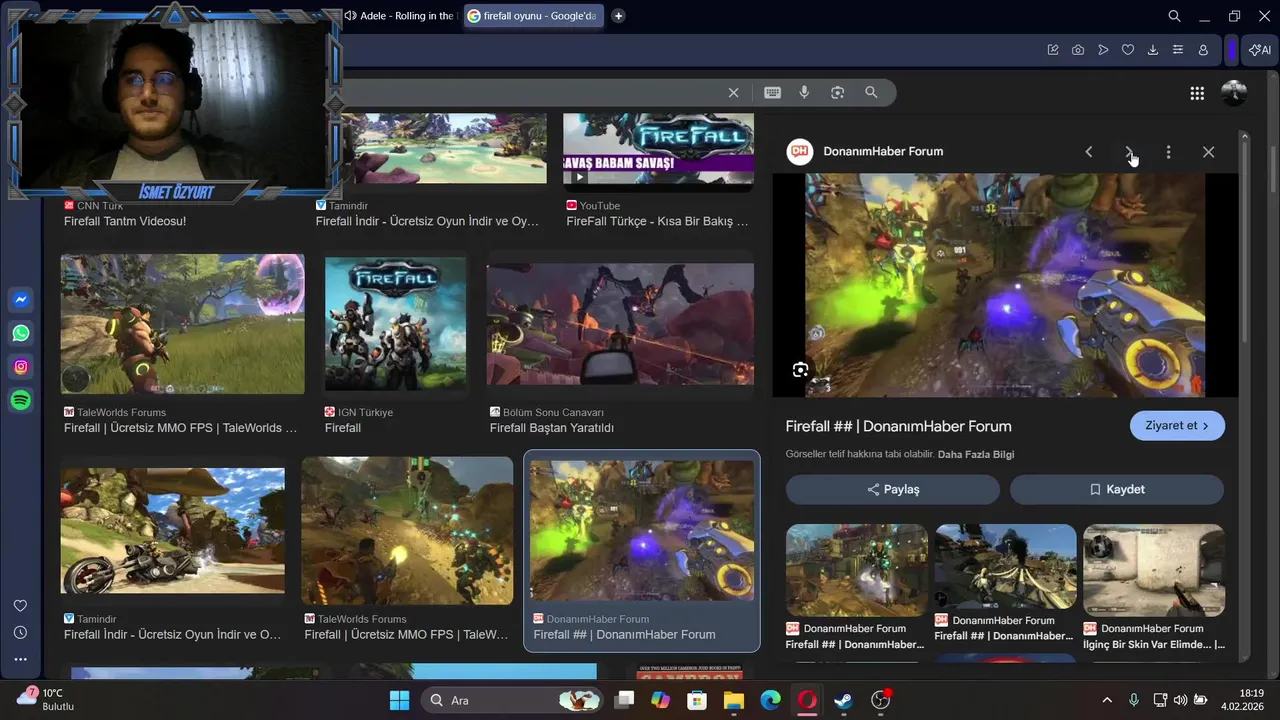1280x720 pixels.
Task: Click the Kaydet save button
Action: (1117, 489)
